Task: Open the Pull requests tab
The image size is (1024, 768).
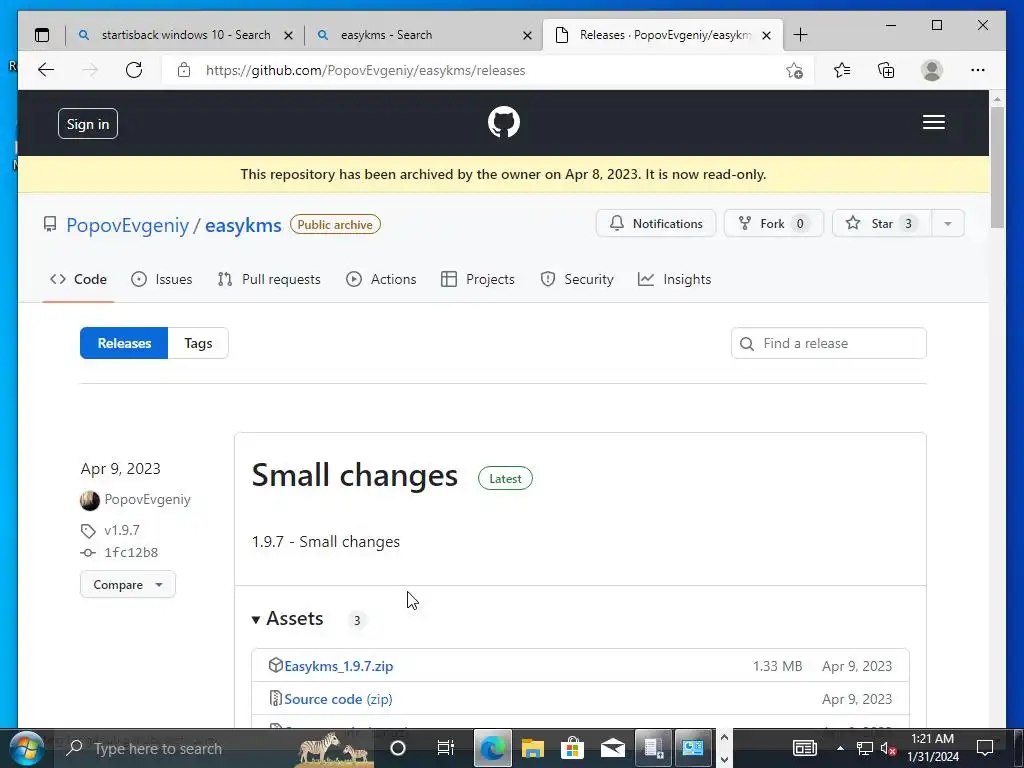Action: click(x=269, y=280)
